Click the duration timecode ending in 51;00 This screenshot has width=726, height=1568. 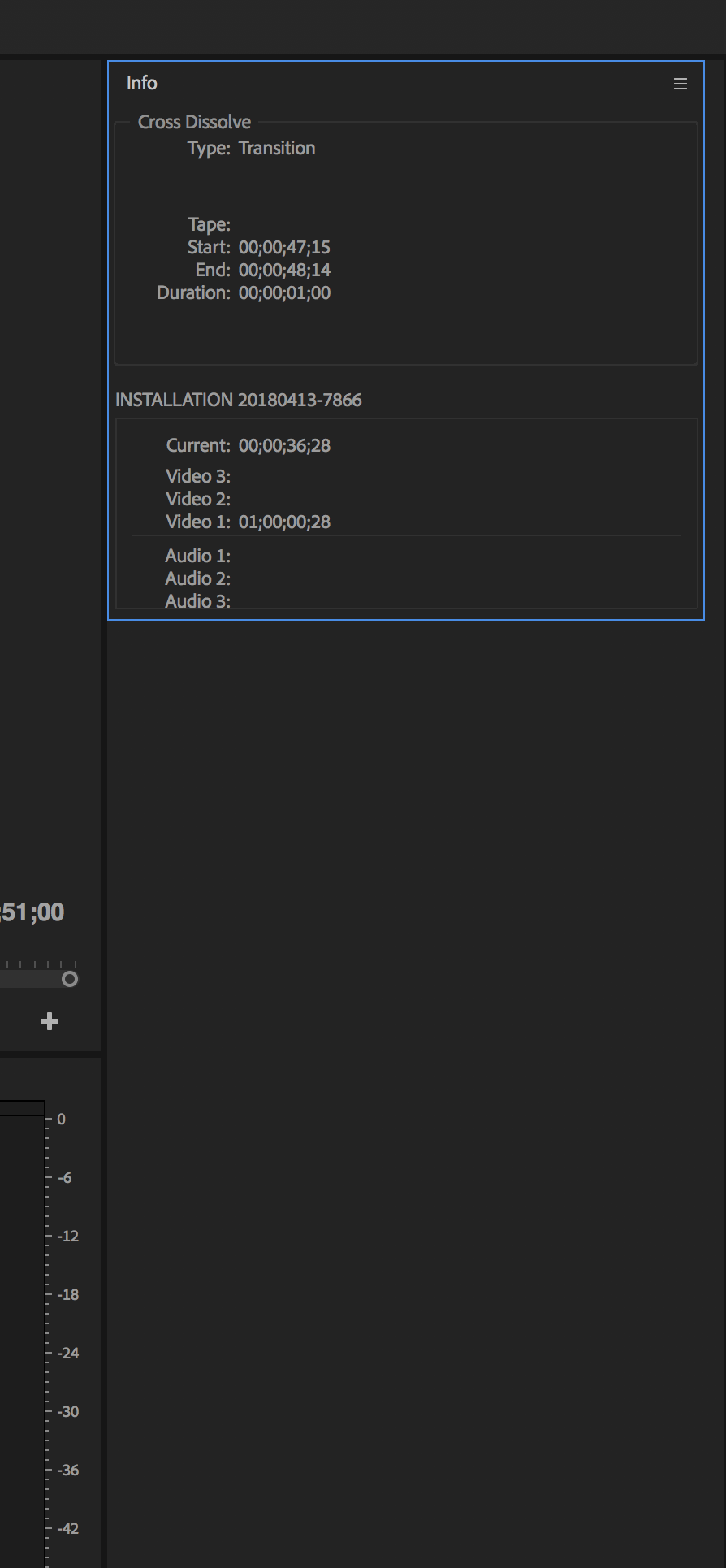pyautogui.click(x=32, y=912)
